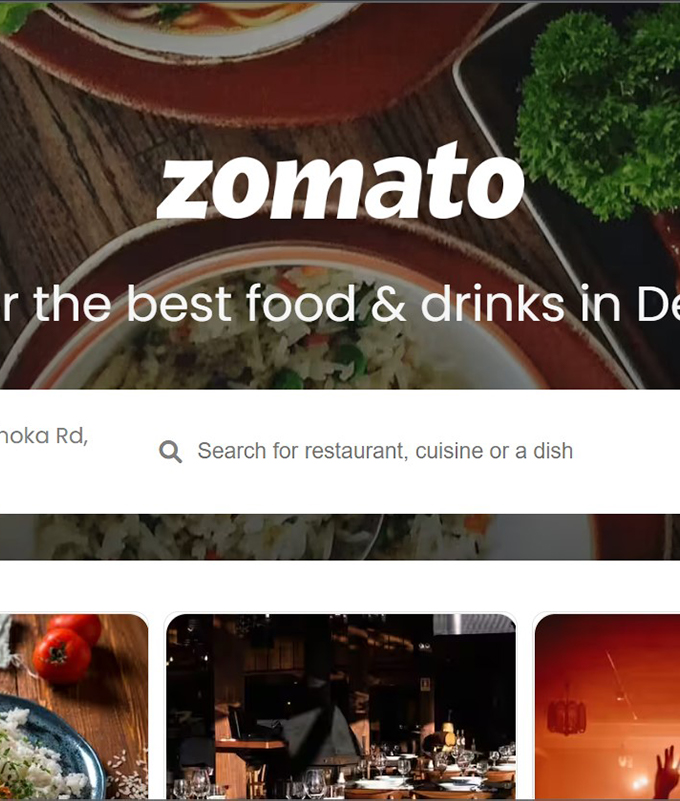
Task: Click the best food & drinks headline
Action: point(340,303)
